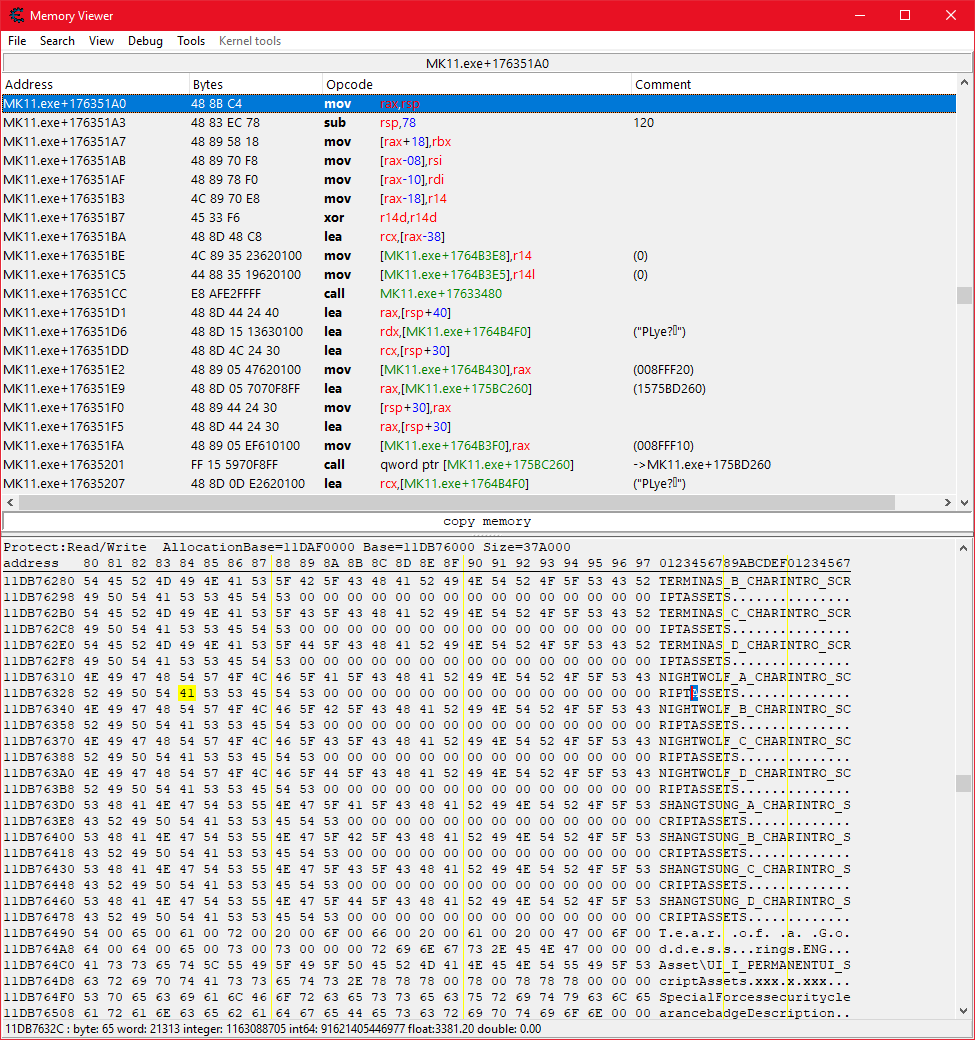Select the instruction at MK11.exe+176351F0
Screen dimensions: 975x1040
(x=479, y=408)
